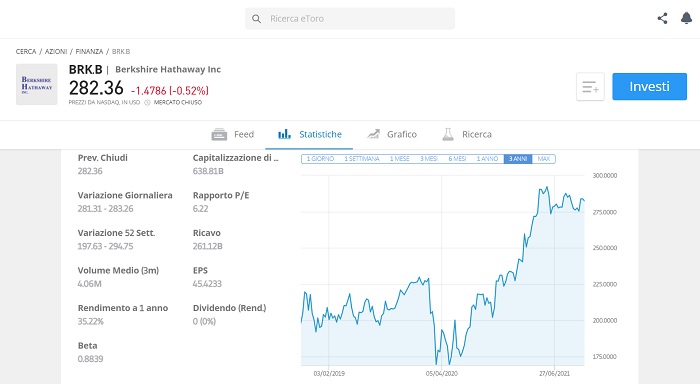Click the 197.63 - 294.75 range value

(105, 246)
